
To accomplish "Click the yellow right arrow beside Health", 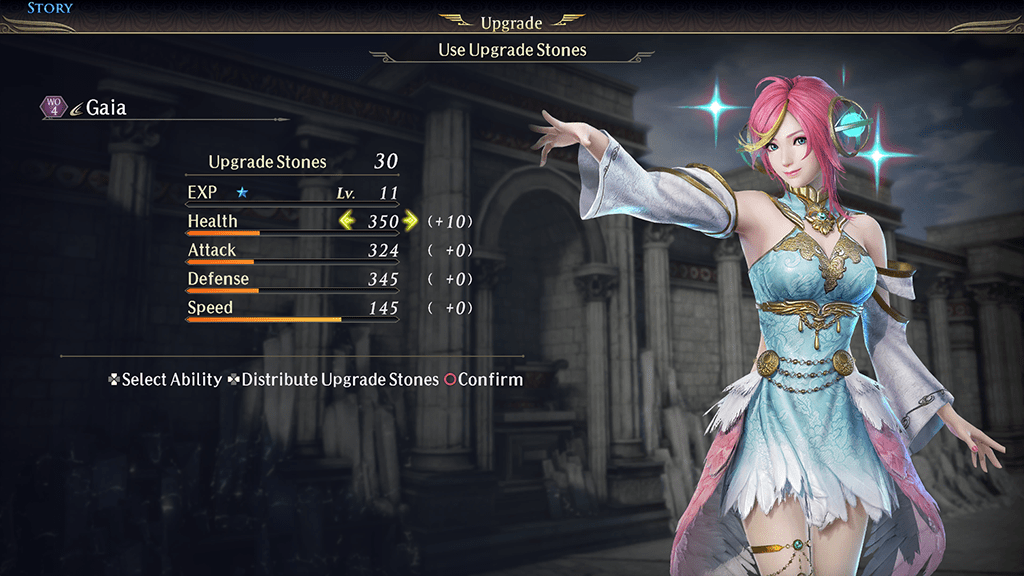I will click(x=410, y=221).
